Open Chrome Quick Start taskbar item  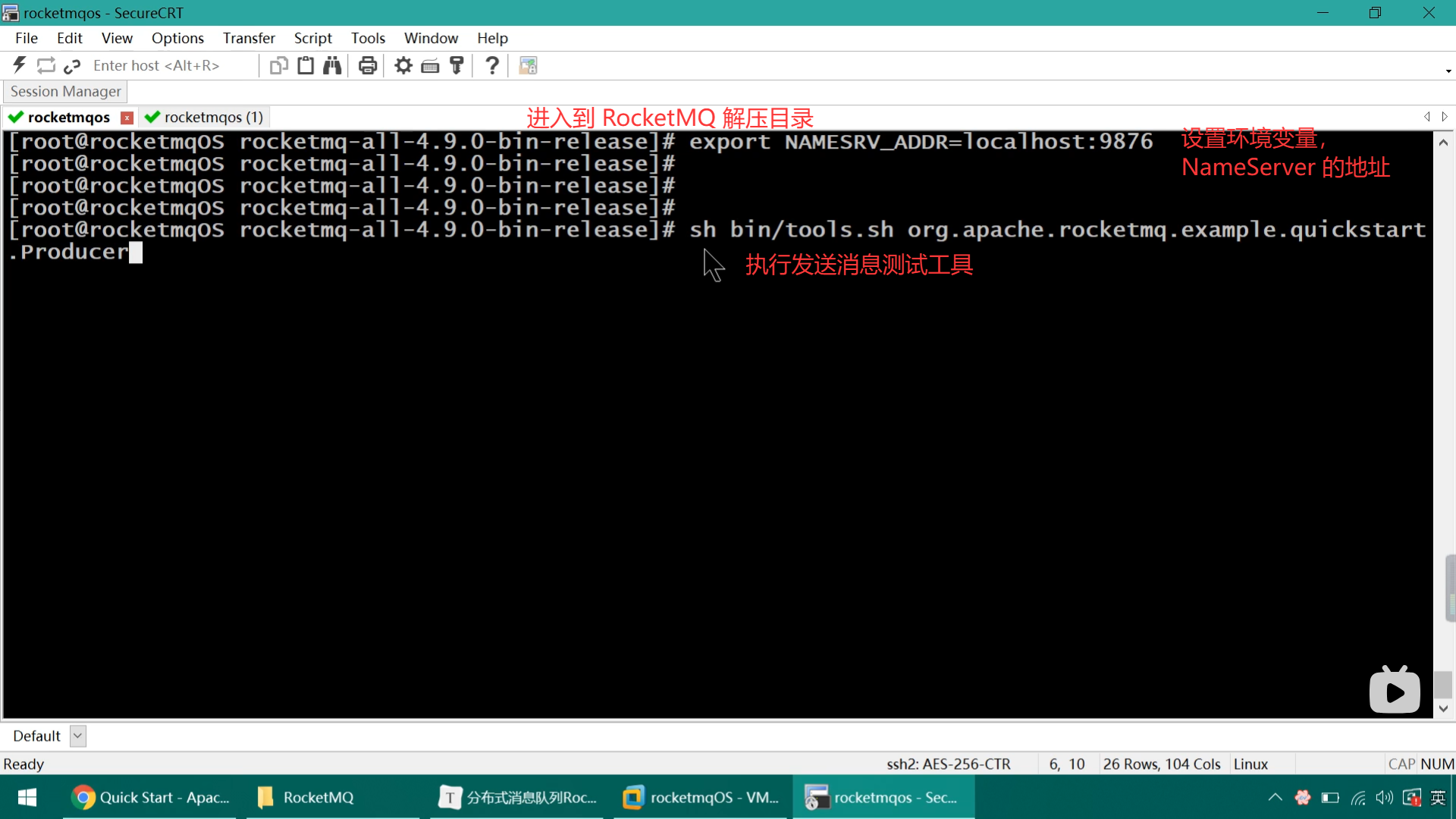point(149,797)
